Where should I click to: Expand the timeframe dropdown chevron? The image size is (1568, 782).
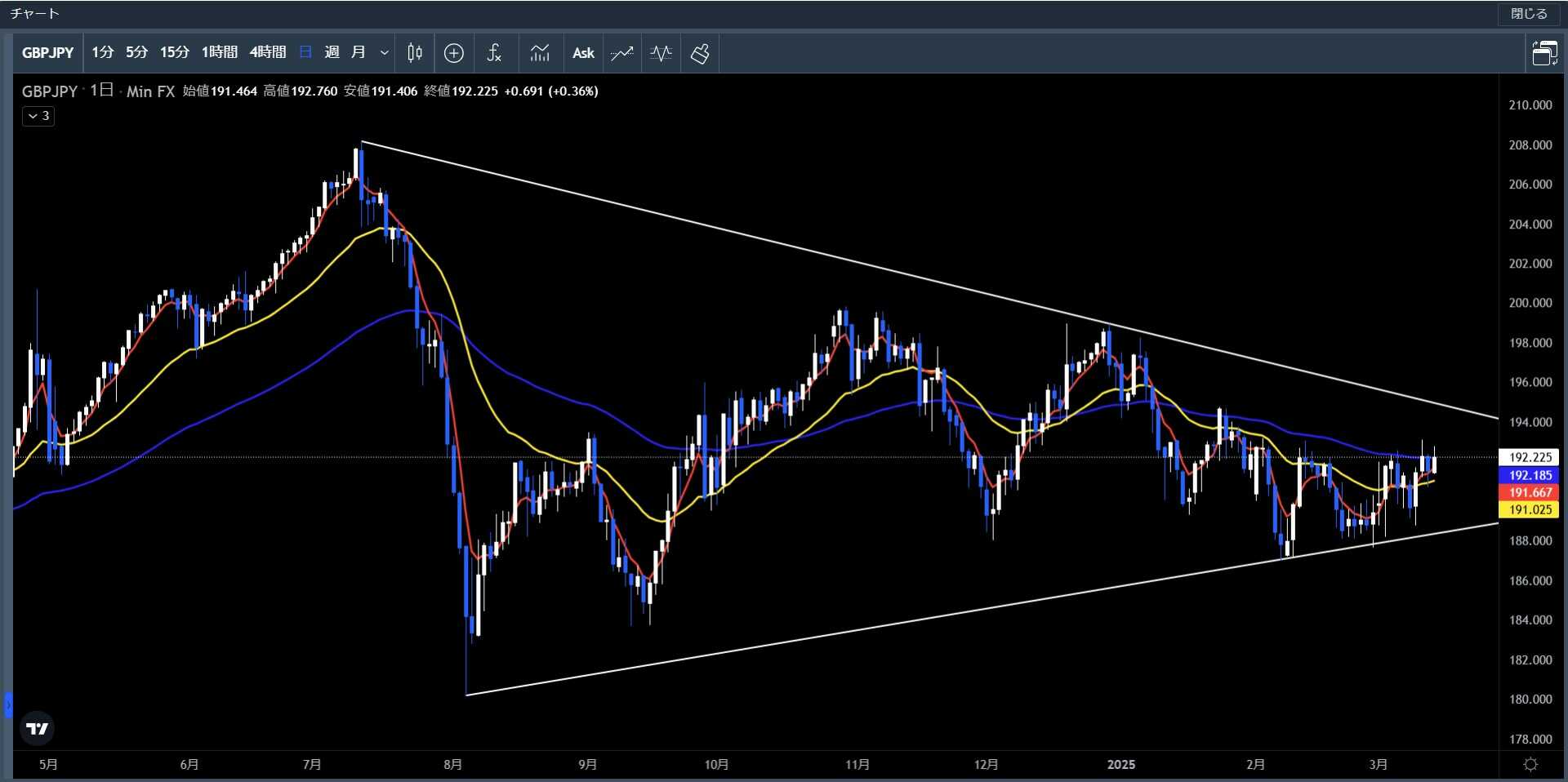pos(384,53)
